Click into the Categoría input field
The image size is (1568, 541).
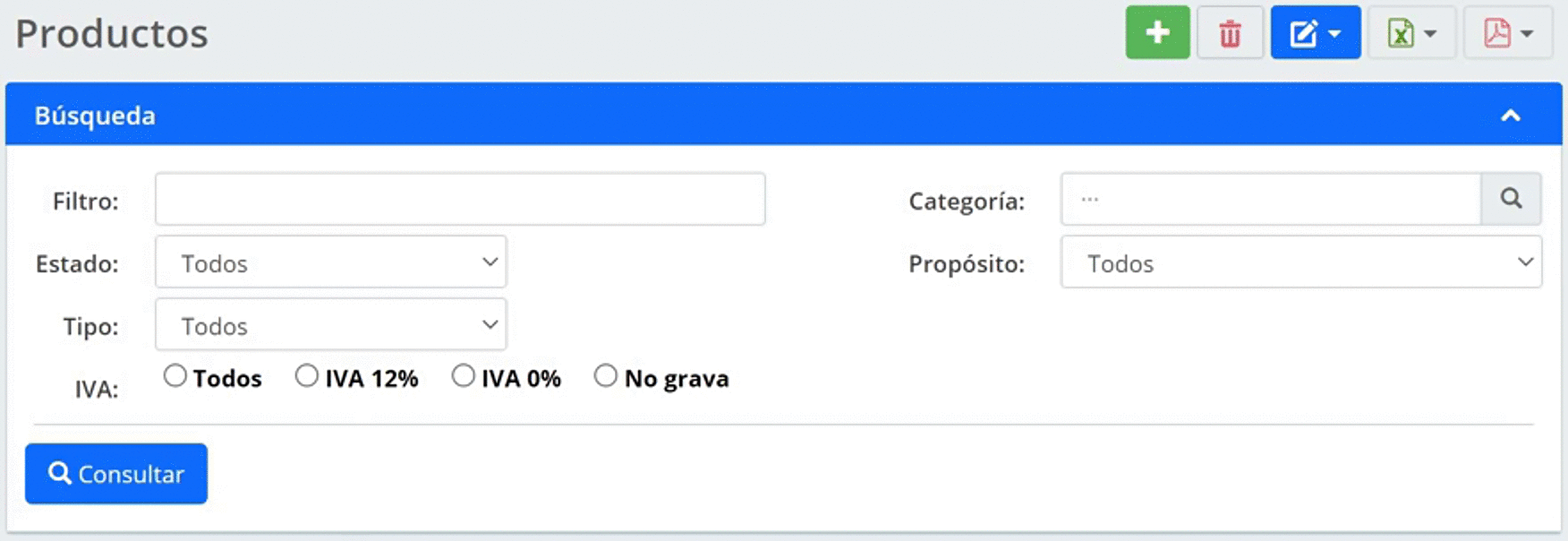pos(1271,199)
